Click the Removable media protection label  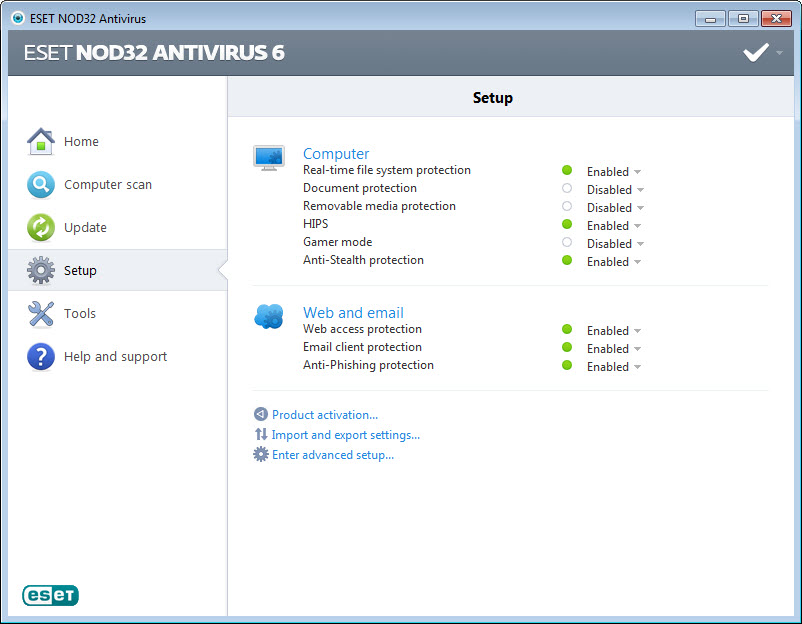(379, 206)
